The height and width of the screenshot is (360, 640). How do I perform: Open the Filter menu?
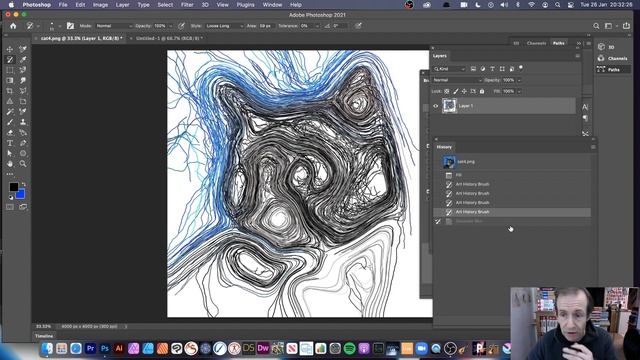187,5
